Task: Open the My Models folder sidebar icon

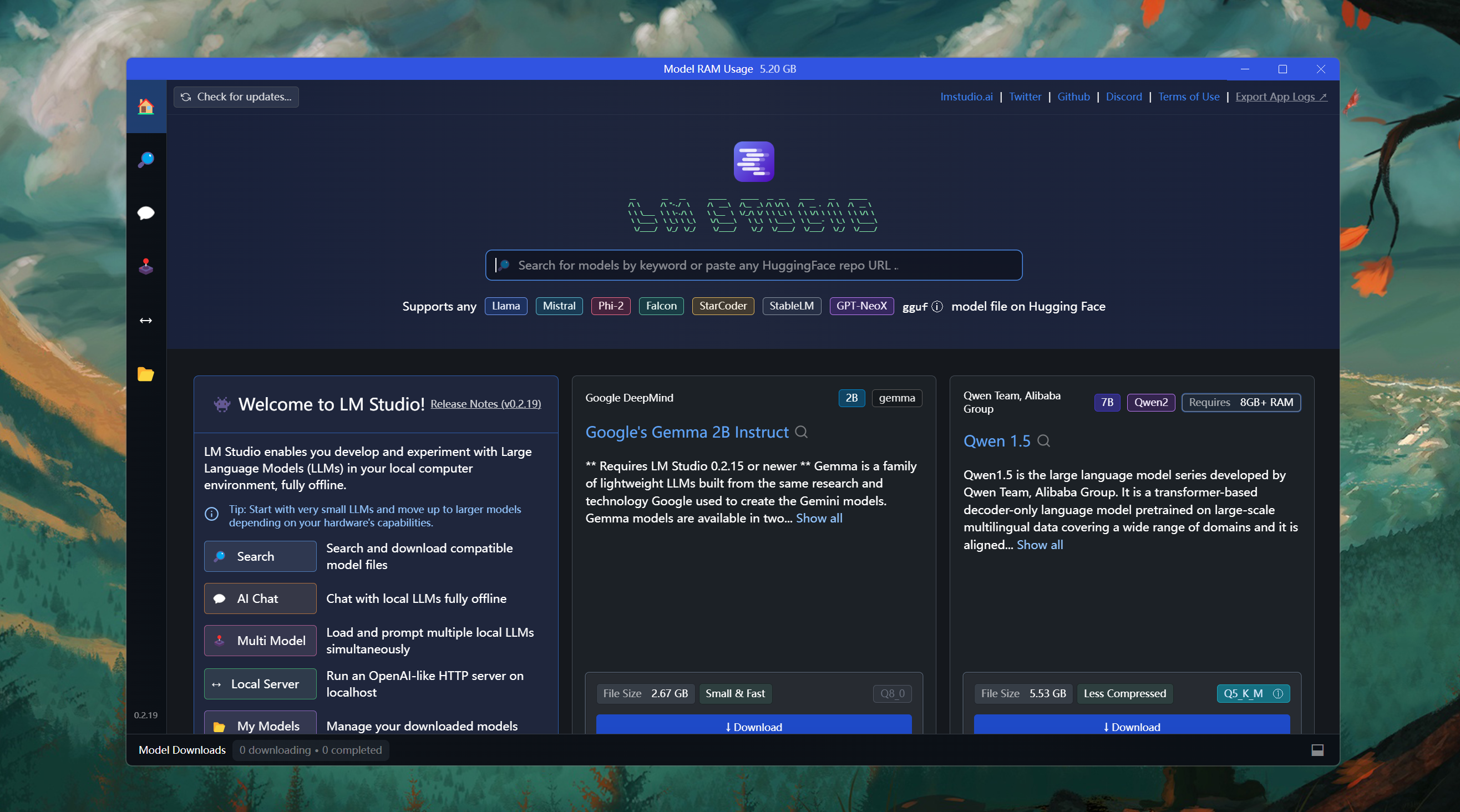Action: [146, 374]
